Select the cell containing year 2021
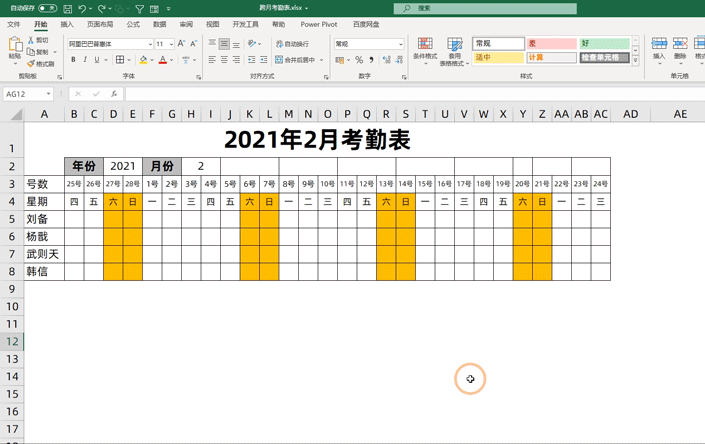 123,166
